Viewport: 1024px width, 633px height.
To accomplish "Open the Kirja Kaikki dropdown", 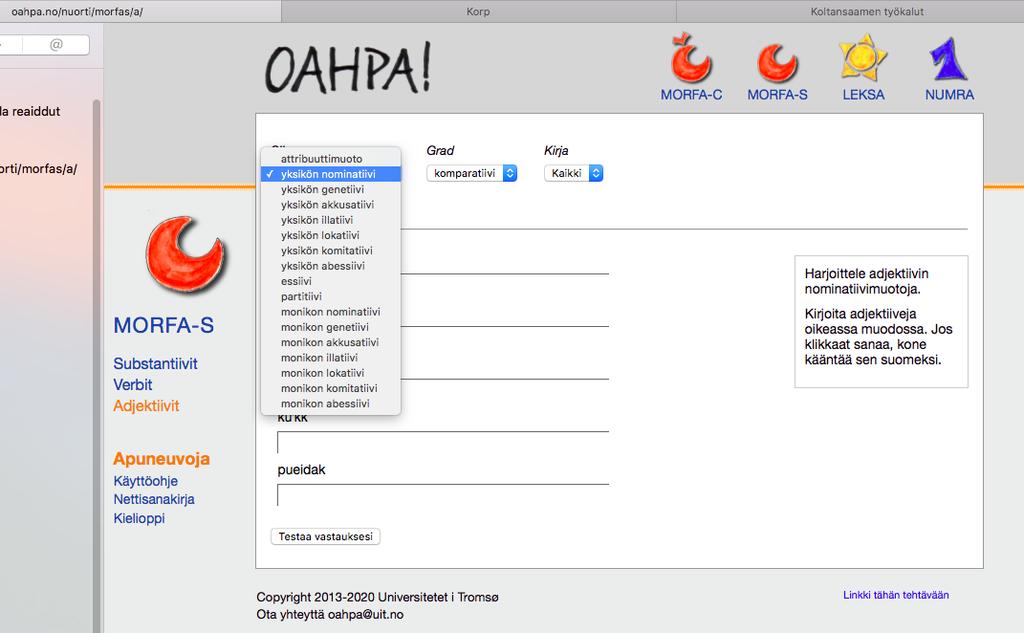I will (573, 173).
